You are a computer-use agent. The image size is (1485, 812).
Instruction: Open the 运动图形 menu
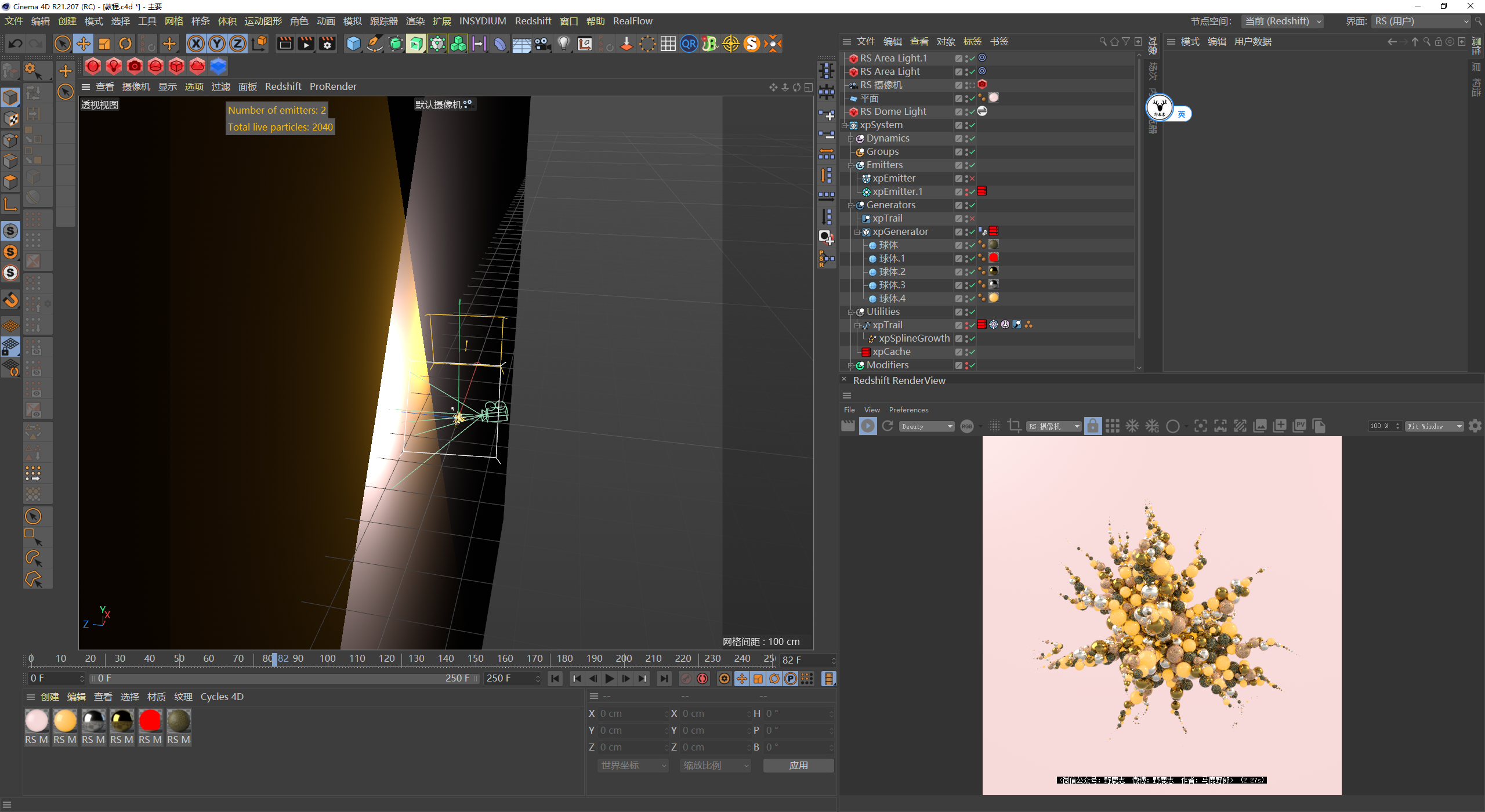263,21
